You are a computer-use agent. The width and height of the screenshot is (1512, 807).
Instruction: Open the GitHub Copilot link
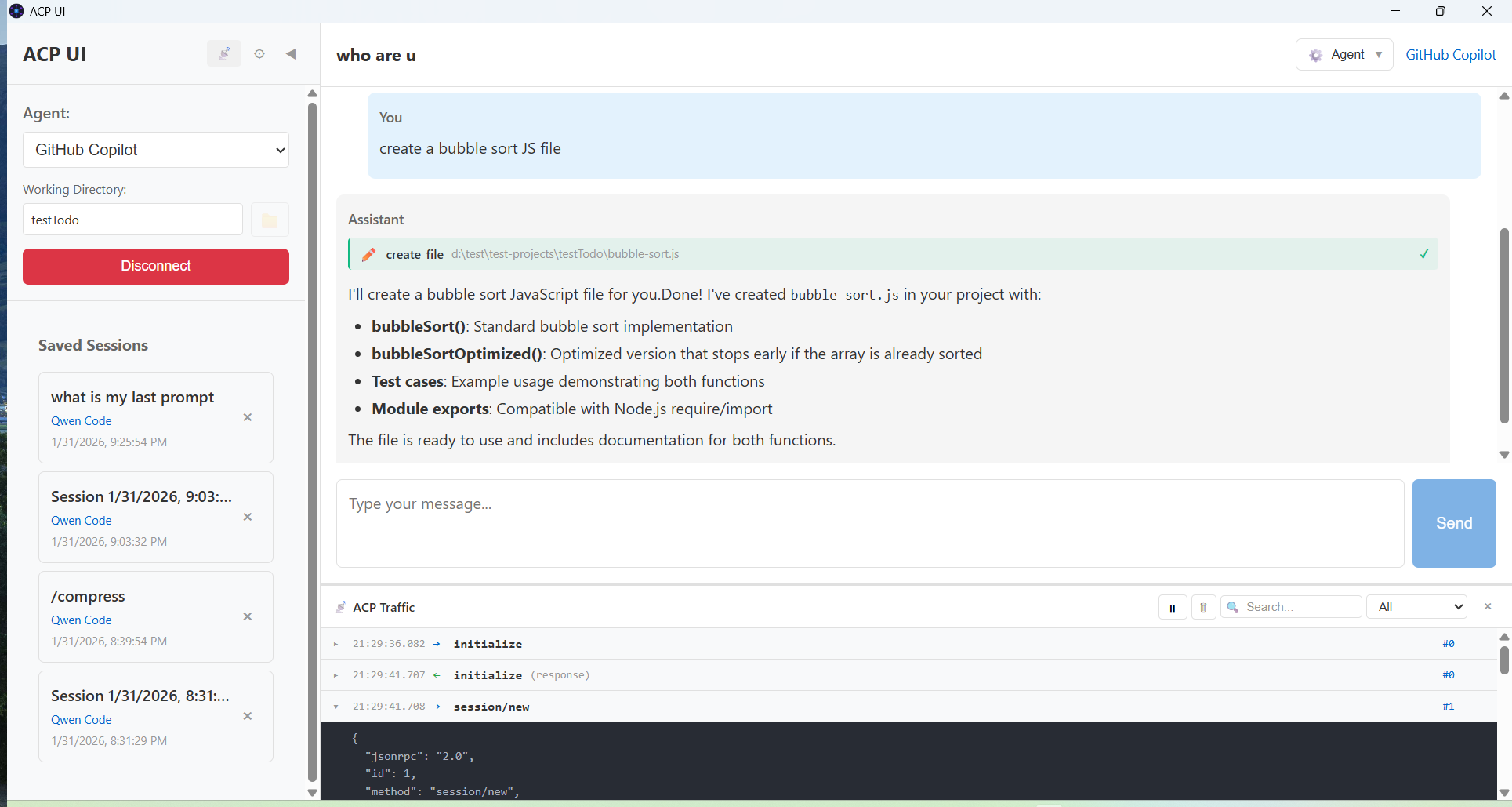pos(1451,54)
